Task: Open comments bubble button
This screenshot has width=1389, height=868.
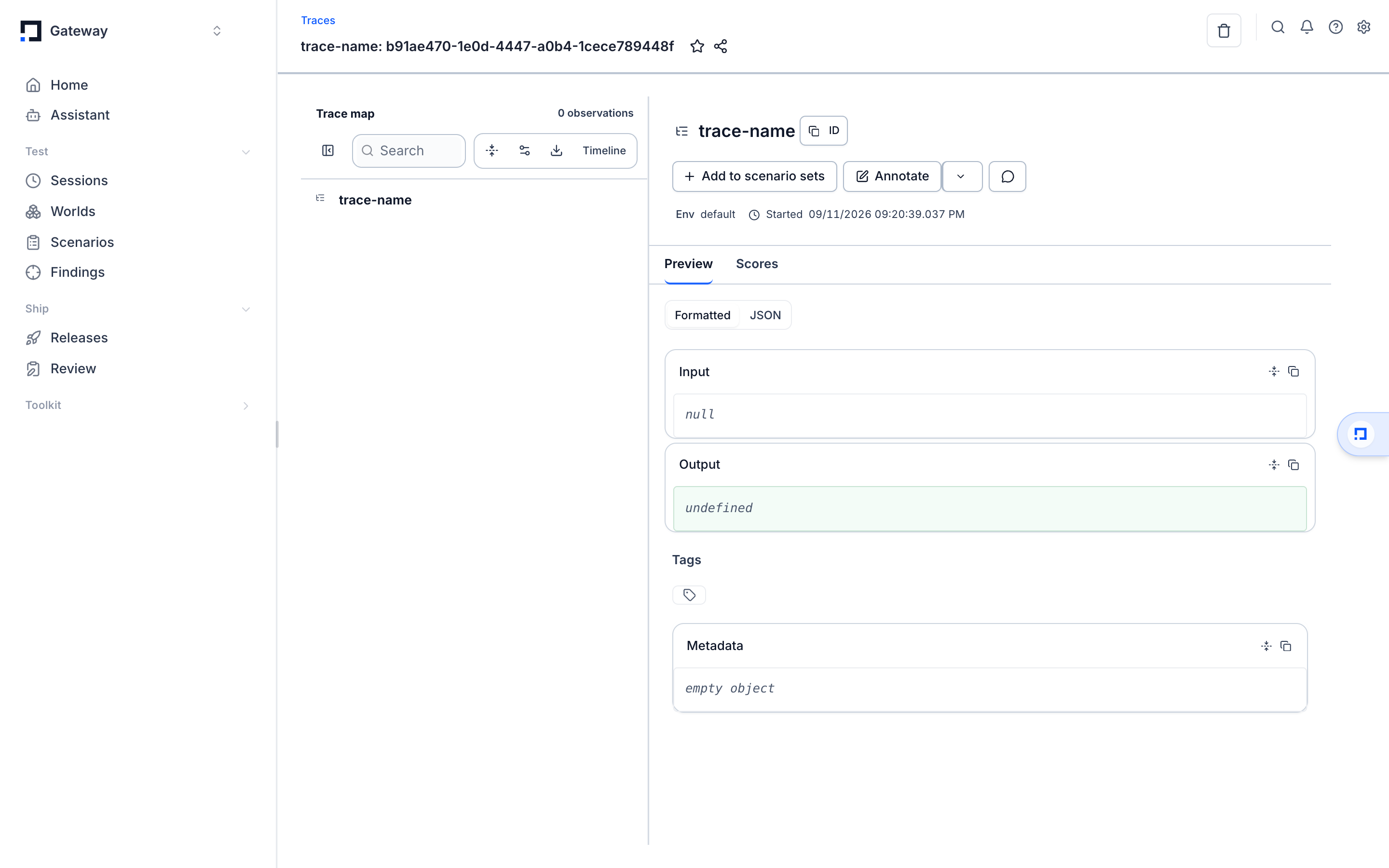Action: (1008, 176)
